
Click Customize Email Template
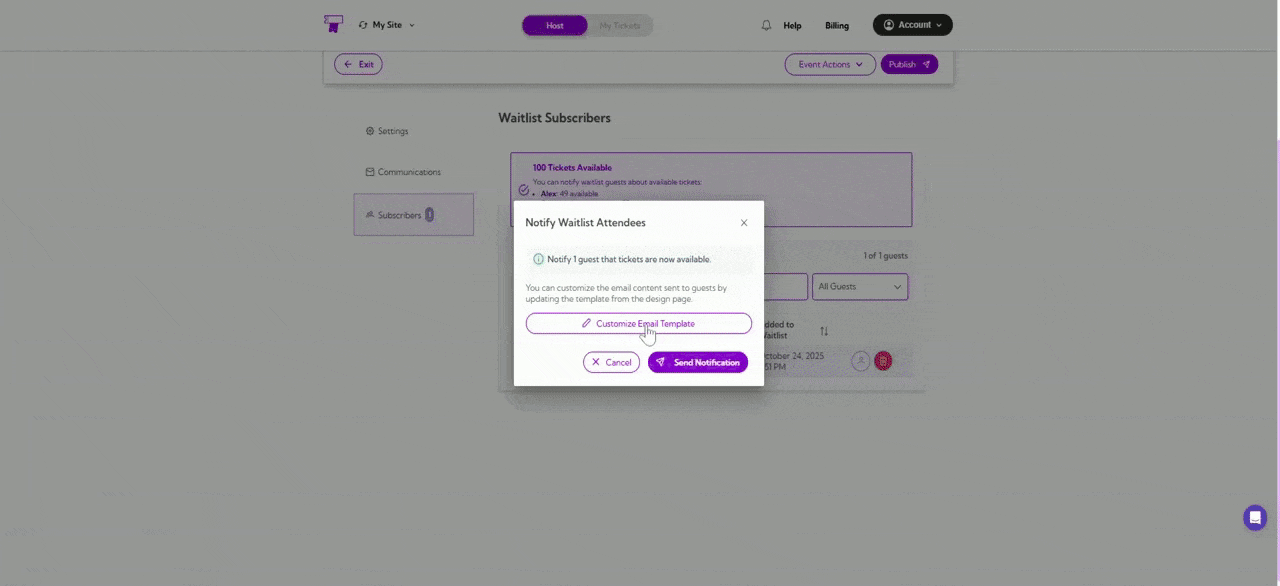tap(639, 323)
